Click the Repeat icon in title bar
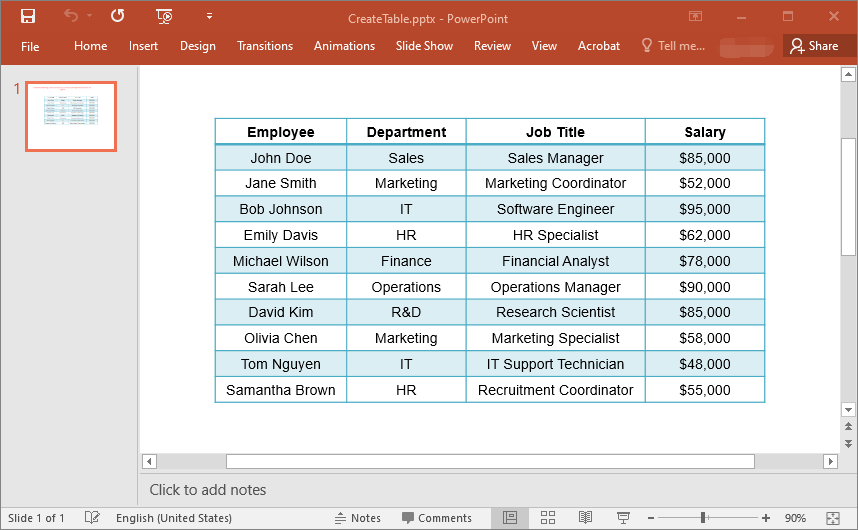 [x=118, y=15]
